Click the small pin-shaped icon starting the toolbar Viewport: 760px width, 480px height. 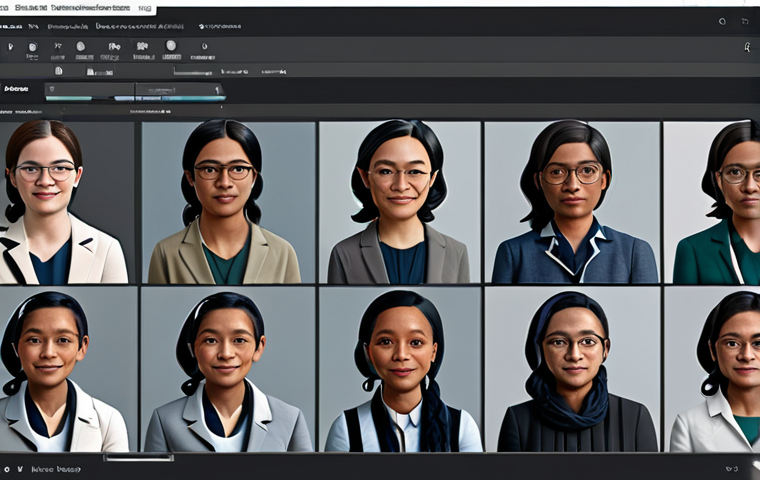10,47
